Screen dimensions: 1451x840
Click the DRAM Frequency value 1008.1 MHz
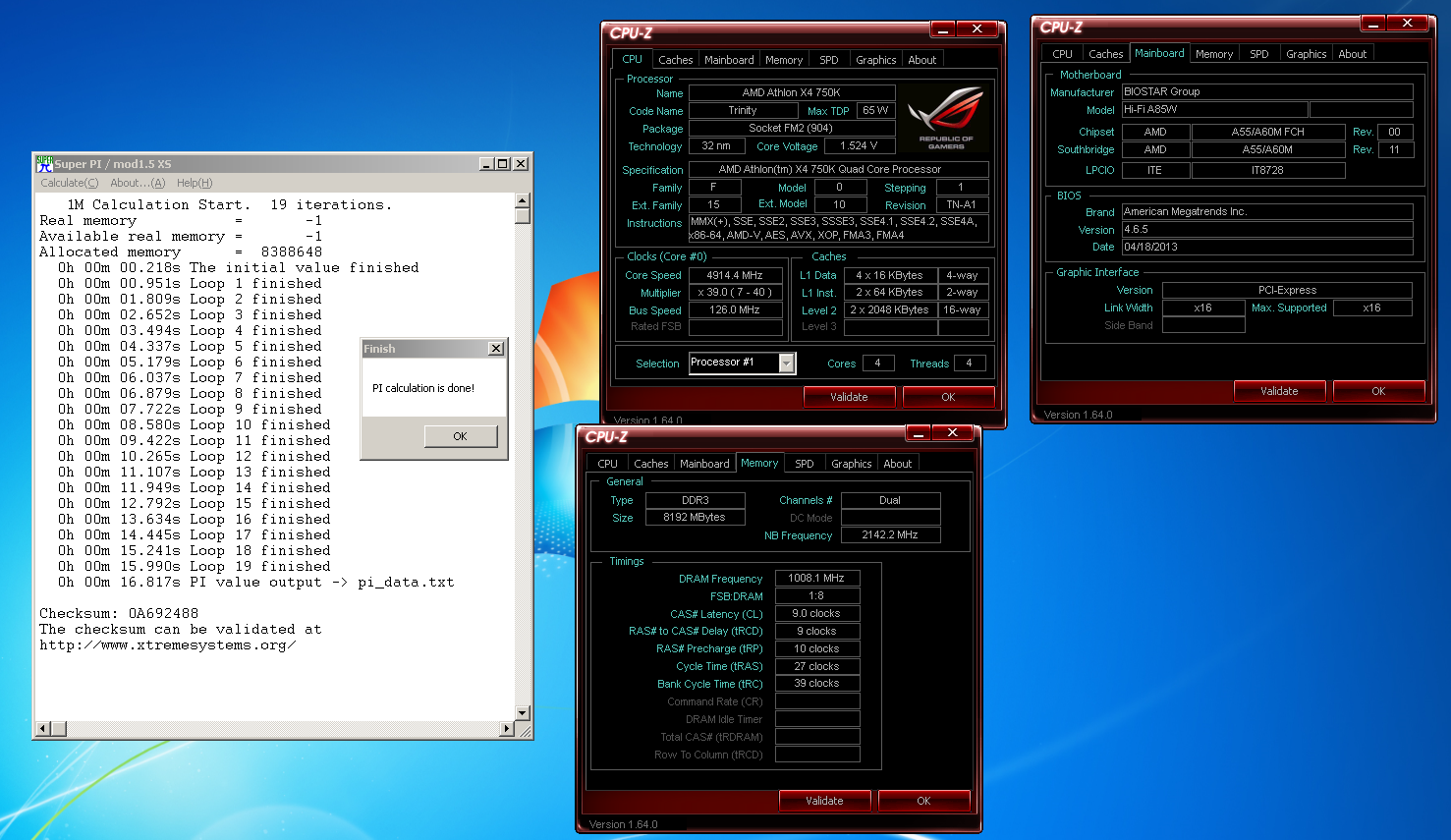(816, 578)
